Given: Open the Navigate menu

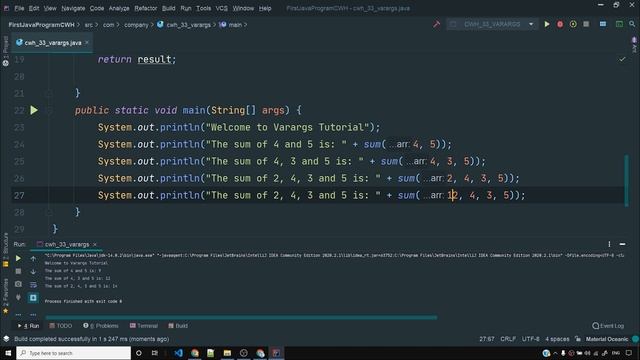Looking at the screenshot, I should point(73,8).
